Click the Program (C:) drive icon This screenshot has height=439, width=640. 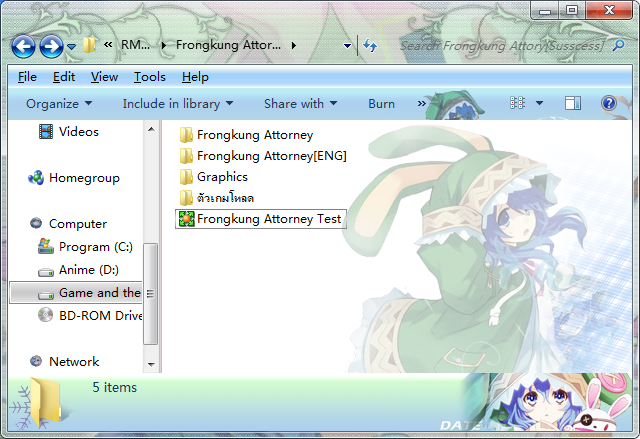46,246
